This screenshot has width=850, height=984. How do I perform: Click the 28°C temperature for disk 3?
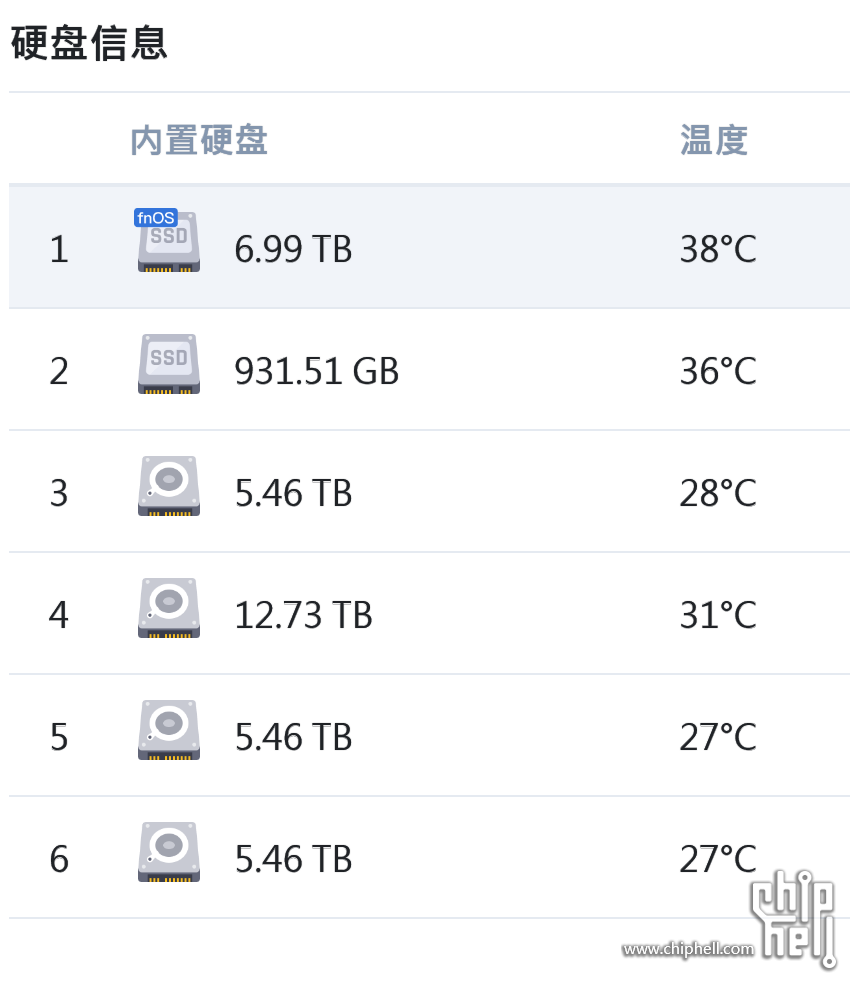coord(718,493)
